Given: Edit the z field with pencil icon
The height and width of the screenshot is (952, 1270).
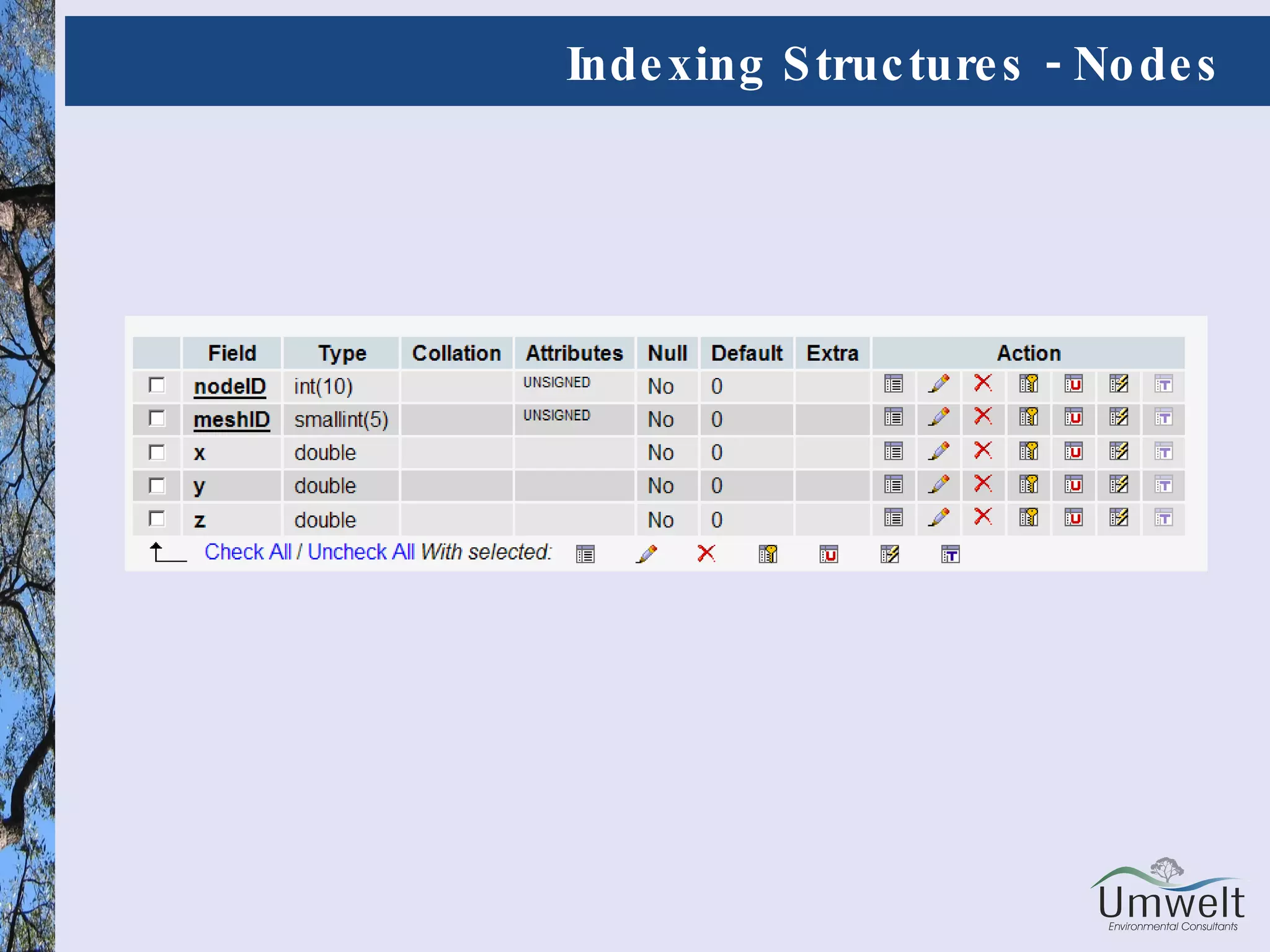Looking at the screenshot, I should 939,517.
